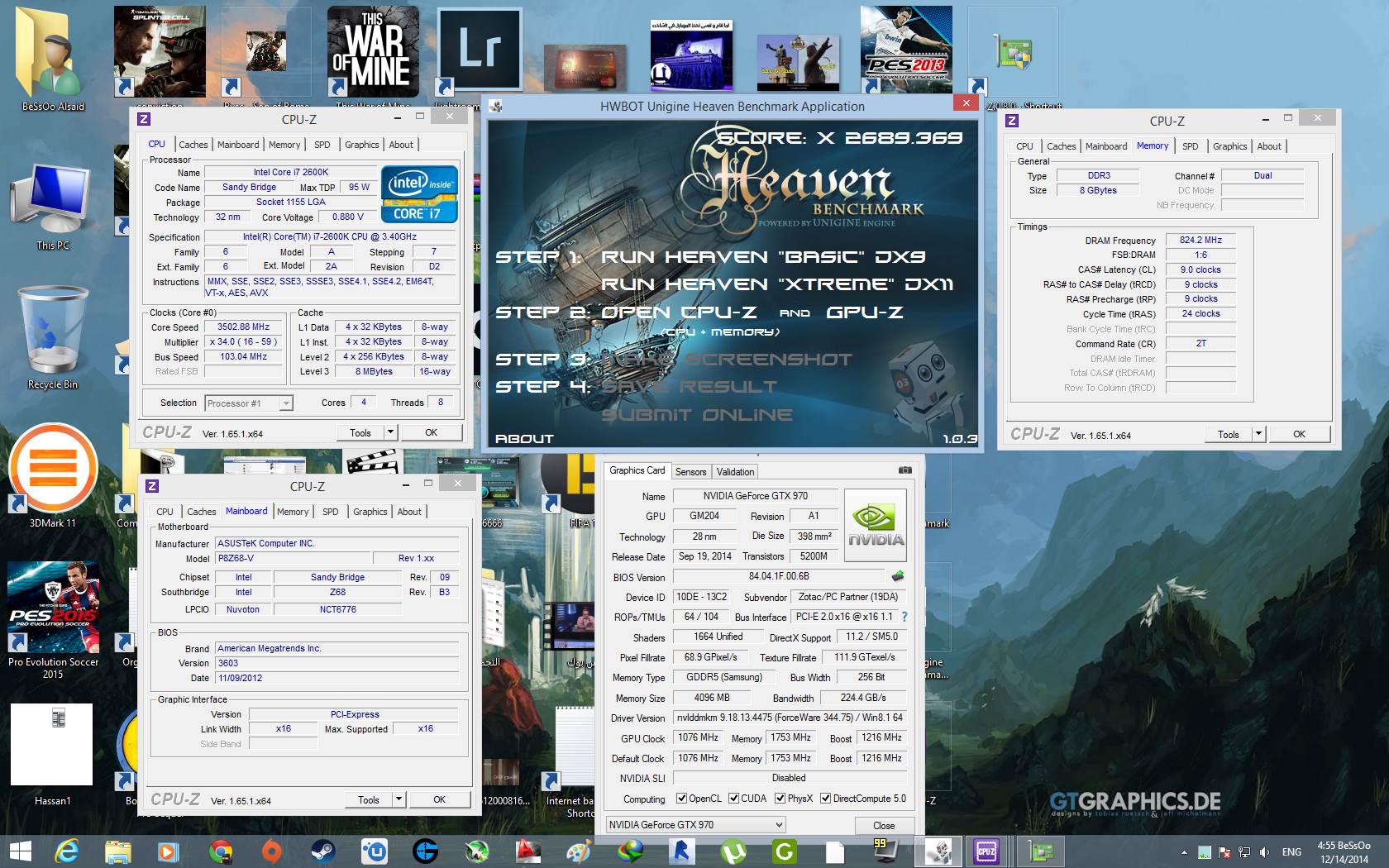Click ABOUT in the Heaven benchmark window
1389x868 pixels.
click(524, 438)
